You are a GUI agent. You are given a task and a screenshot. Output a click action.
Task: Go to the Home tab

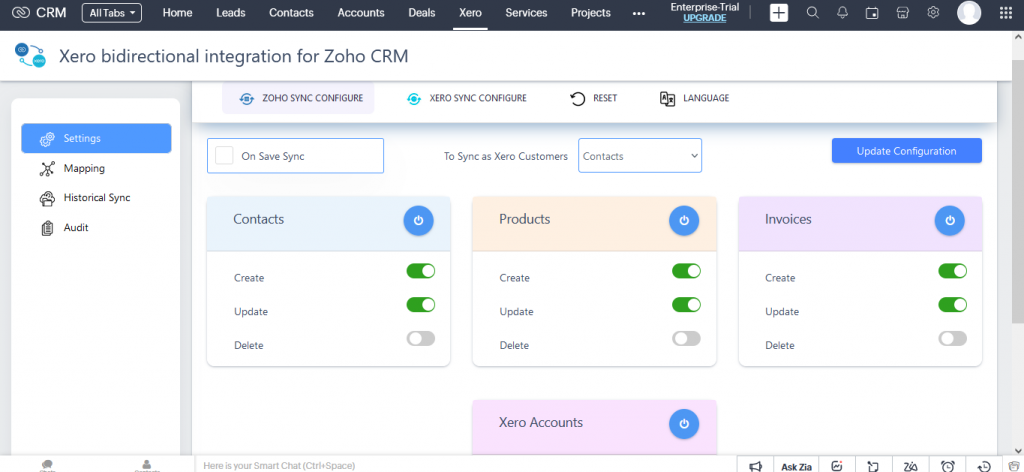coord(178,12)
